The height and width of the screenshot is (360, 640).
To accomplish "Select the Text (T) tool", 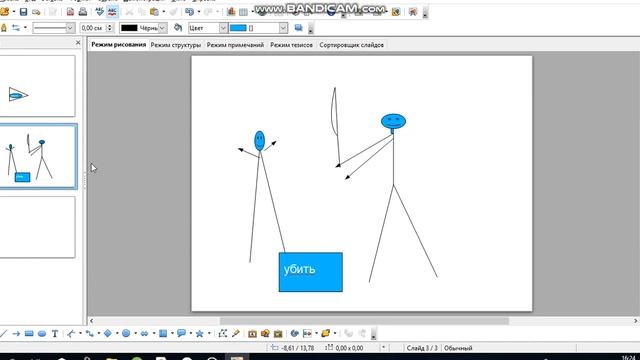I will pos(55,334).
